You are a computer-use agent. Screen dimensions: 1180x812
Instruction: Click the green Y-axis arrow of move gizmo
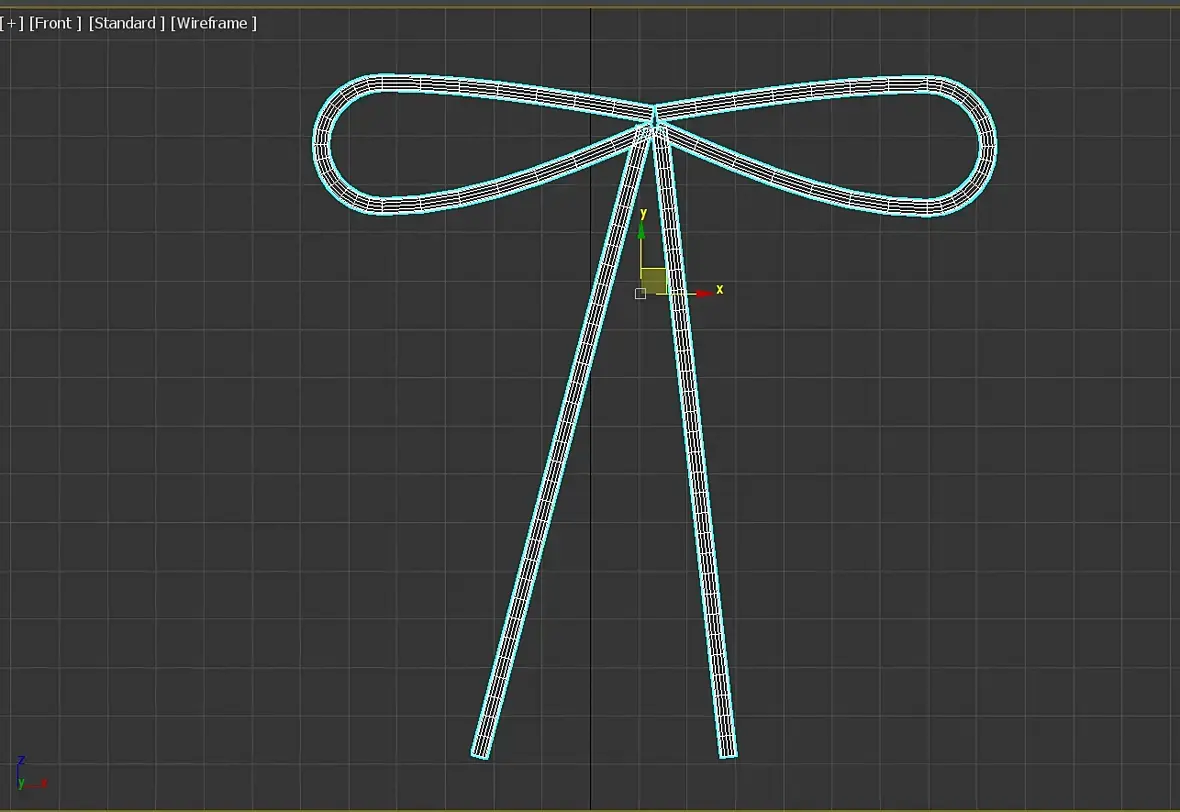point(641,233)
